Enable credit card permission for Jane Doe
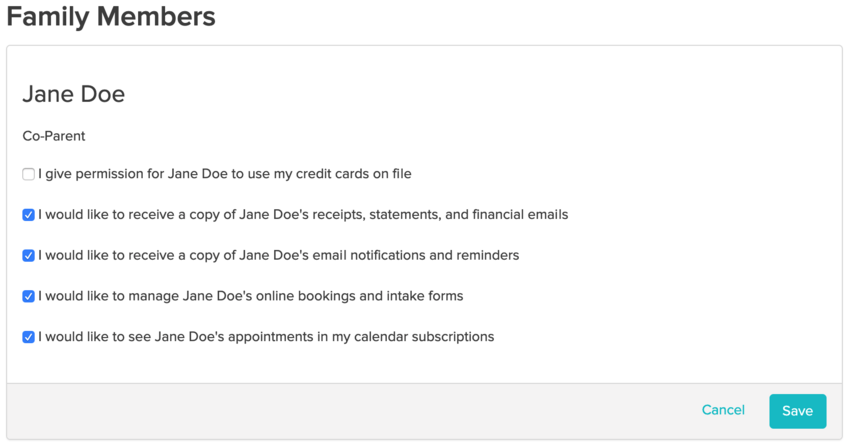This screenshot has width=850, height=446. click(x=29, y=174)
